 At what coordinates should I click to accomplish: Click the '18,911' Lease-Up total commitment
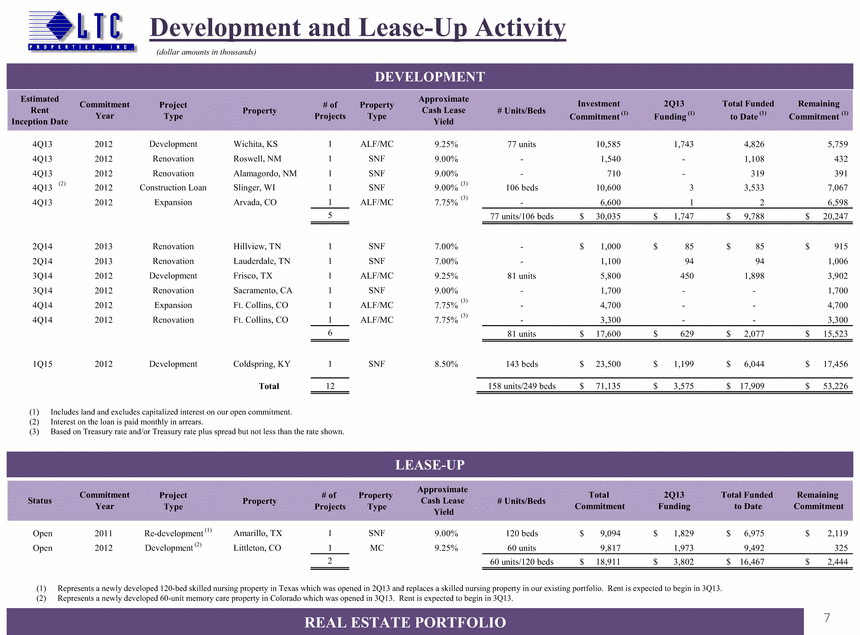[608, 562]
